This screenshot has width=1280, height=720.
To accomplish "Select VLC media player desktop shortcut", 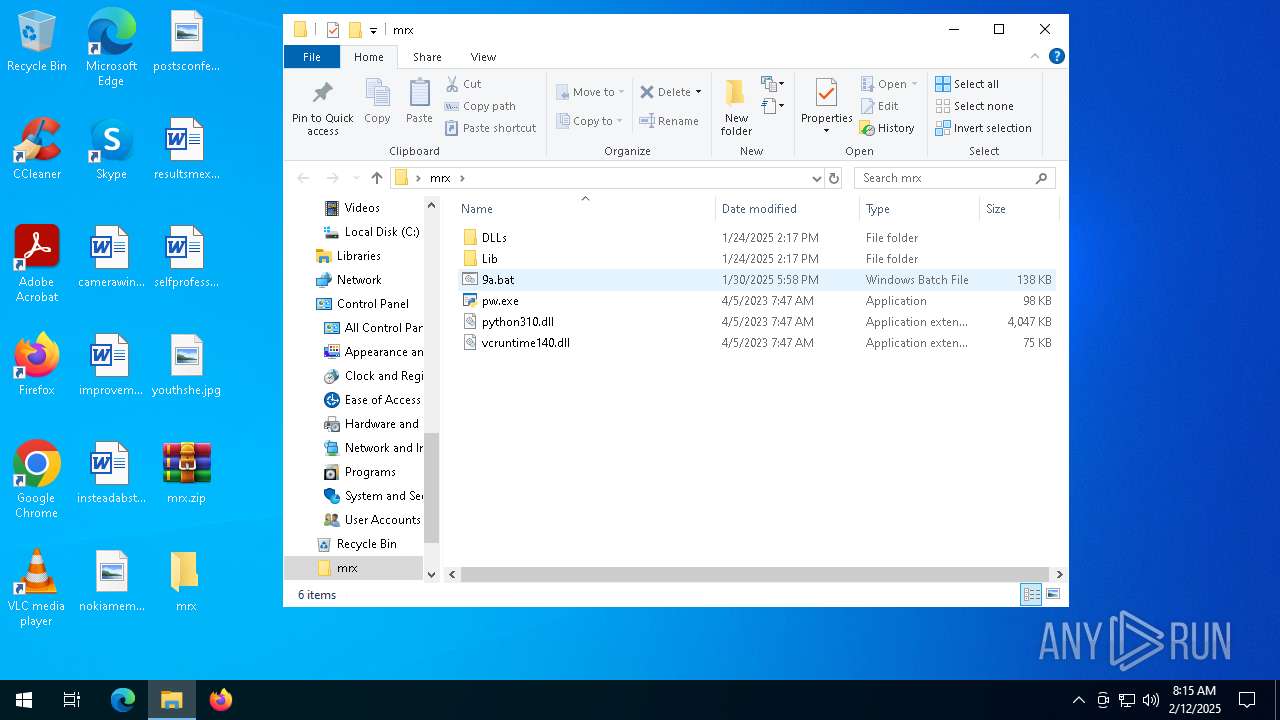I will point(37,588).
